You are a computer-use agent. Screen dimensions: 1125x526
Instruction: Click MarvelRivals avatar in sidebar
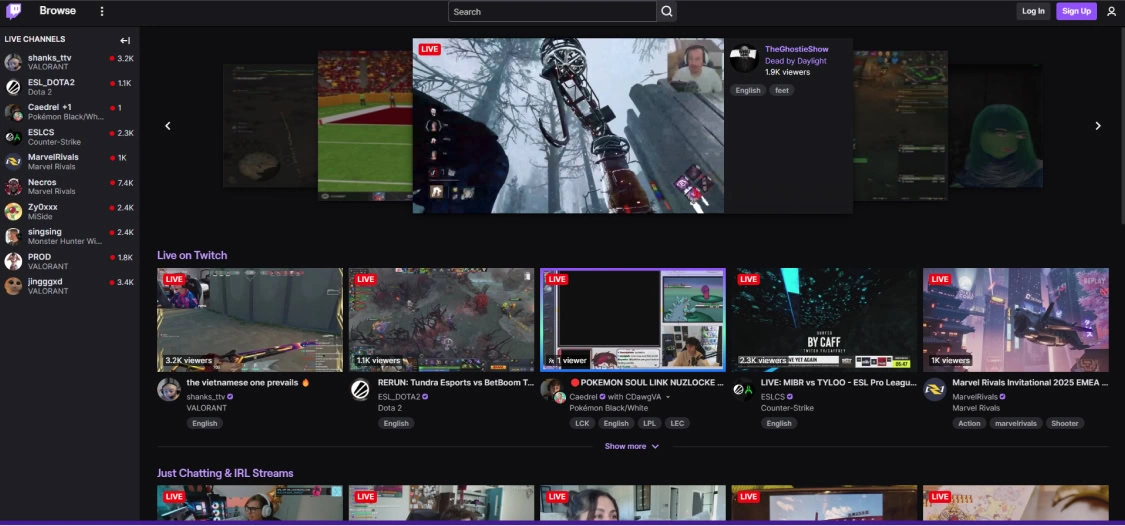coord(13,162)
